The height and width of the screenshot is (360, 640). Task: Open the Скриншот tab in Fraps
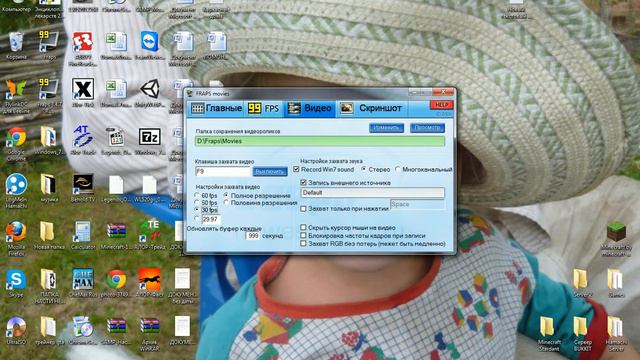tap(371, 108)
